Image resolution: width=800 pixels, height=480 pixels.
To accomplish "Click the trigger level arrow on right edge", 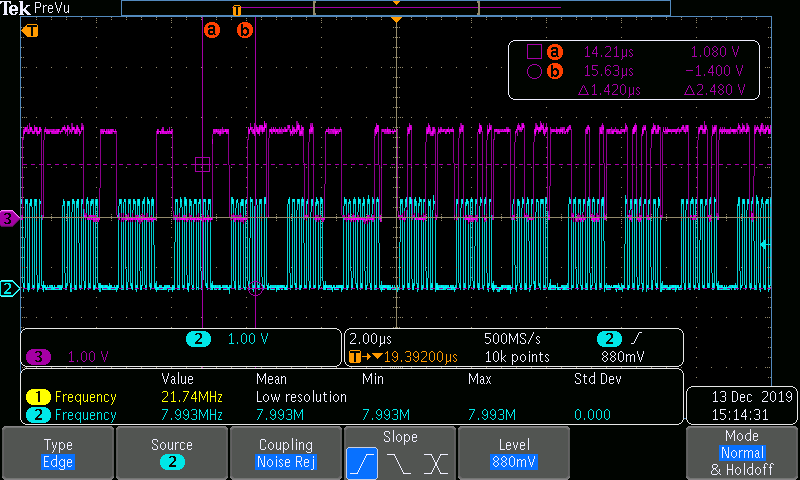I will [765, 244].
